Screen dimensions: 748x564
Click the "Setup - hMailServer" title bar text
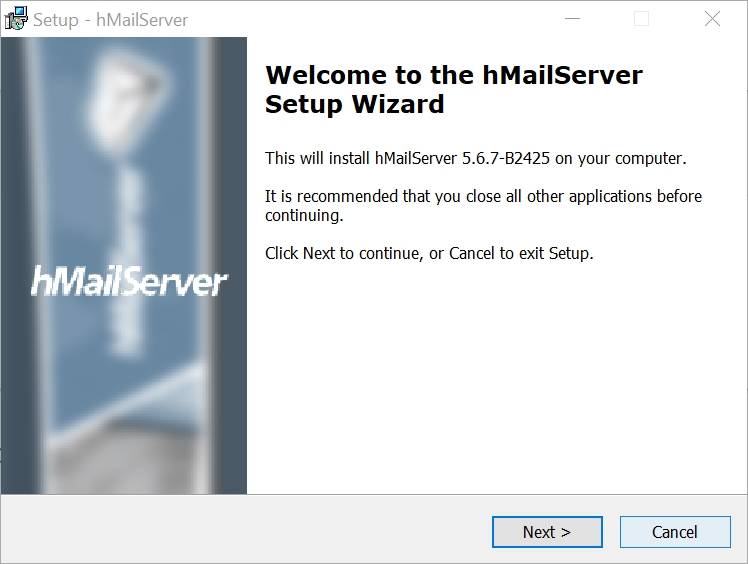(x=111, y=20)
